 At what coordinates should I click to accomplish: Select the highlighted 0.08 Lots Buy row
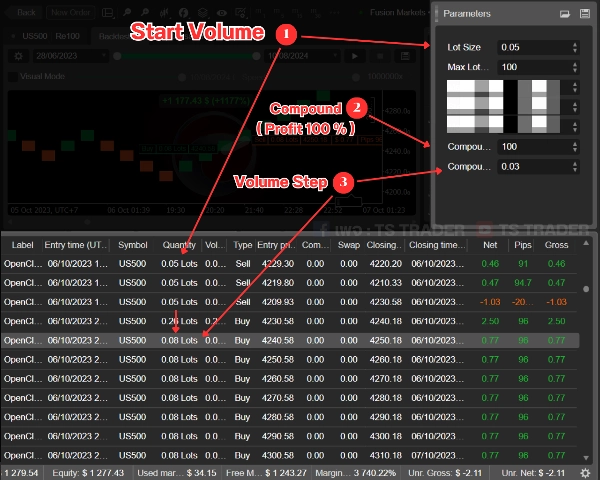290,340
